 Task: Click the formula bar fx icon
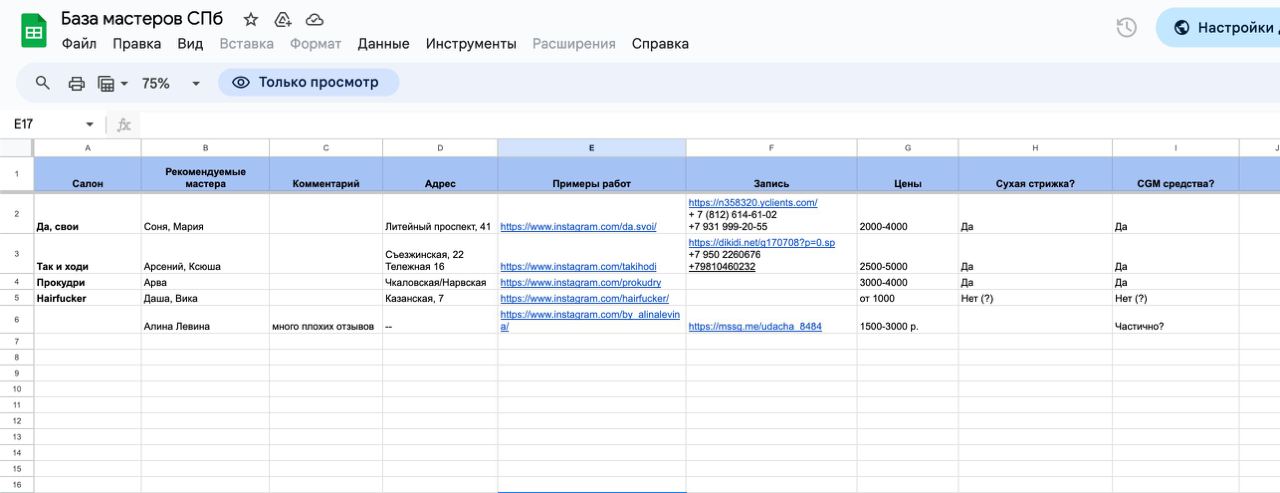[124, 125]
